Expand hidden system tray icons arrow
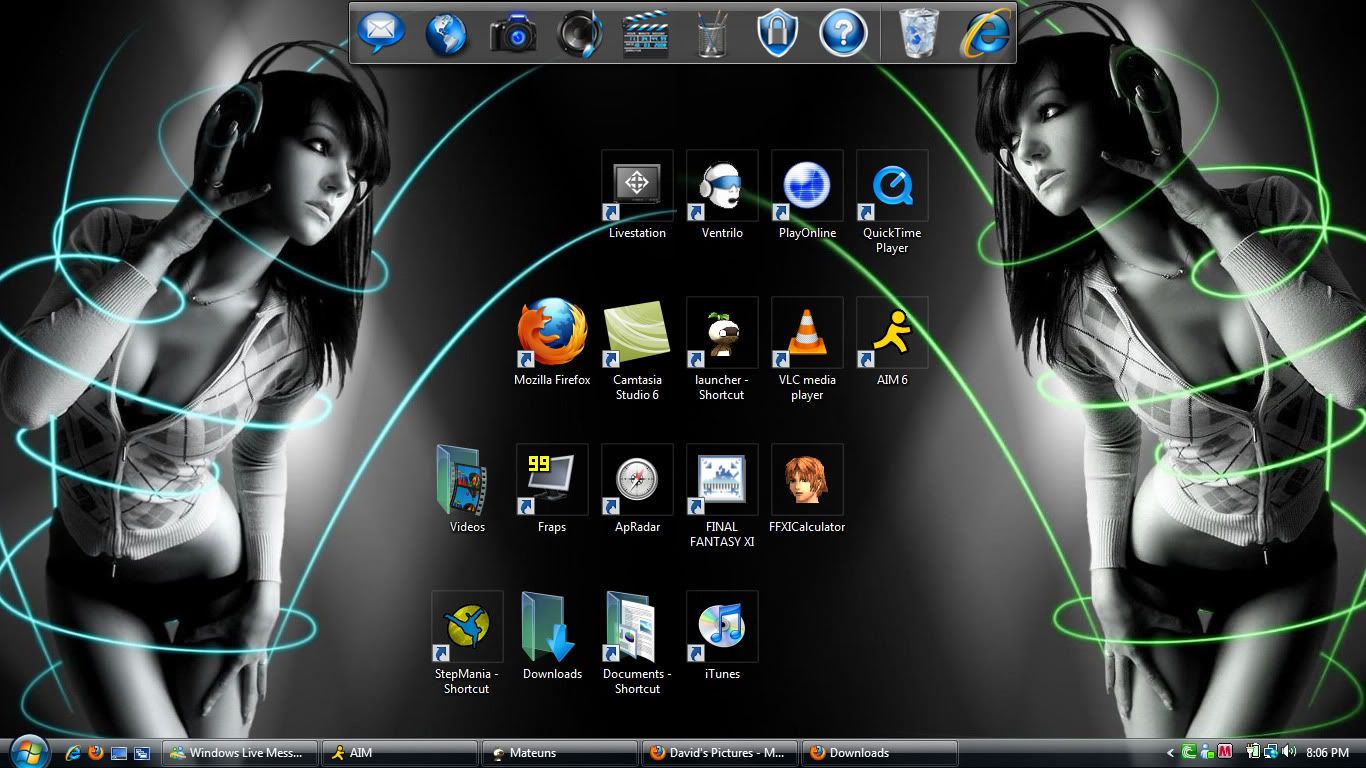Screen dimensions: 1366x768 (1171, 752)
